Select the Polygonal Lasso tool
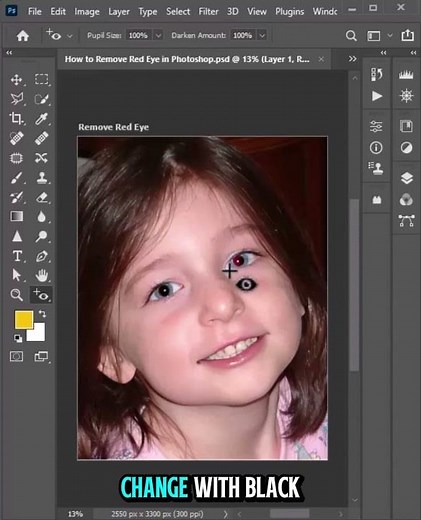Viewport: 421px width, 520px height. click(16, 99)
